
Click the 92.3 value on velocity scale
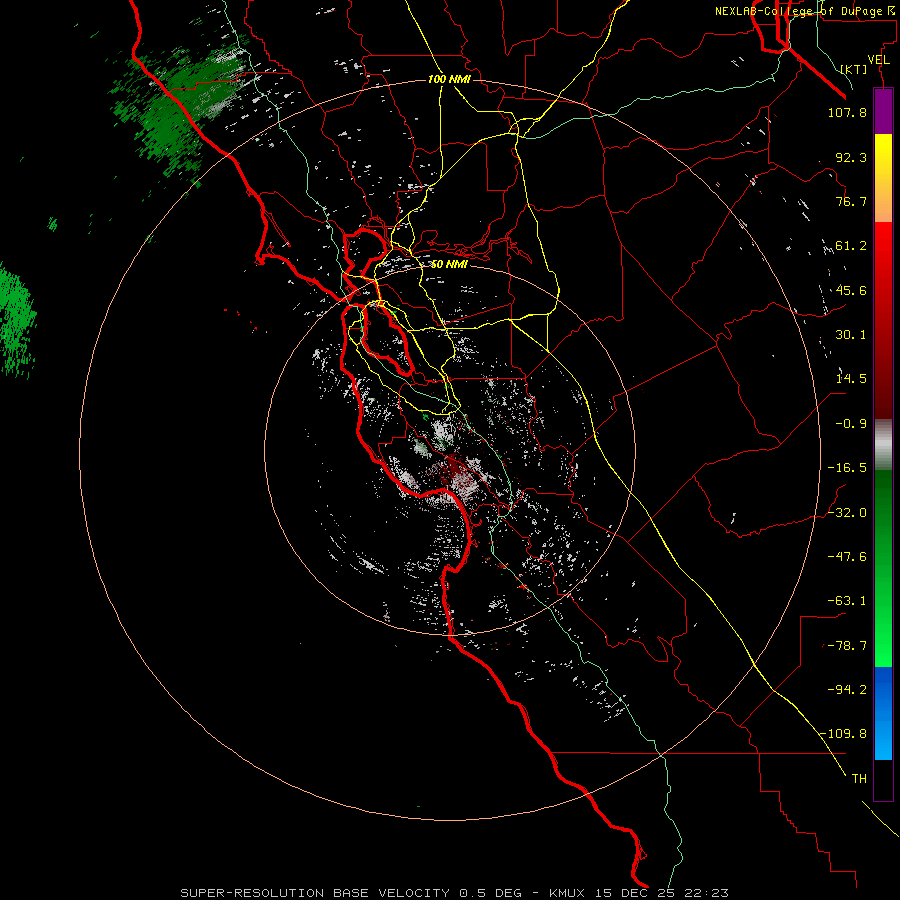coord(851,157)
